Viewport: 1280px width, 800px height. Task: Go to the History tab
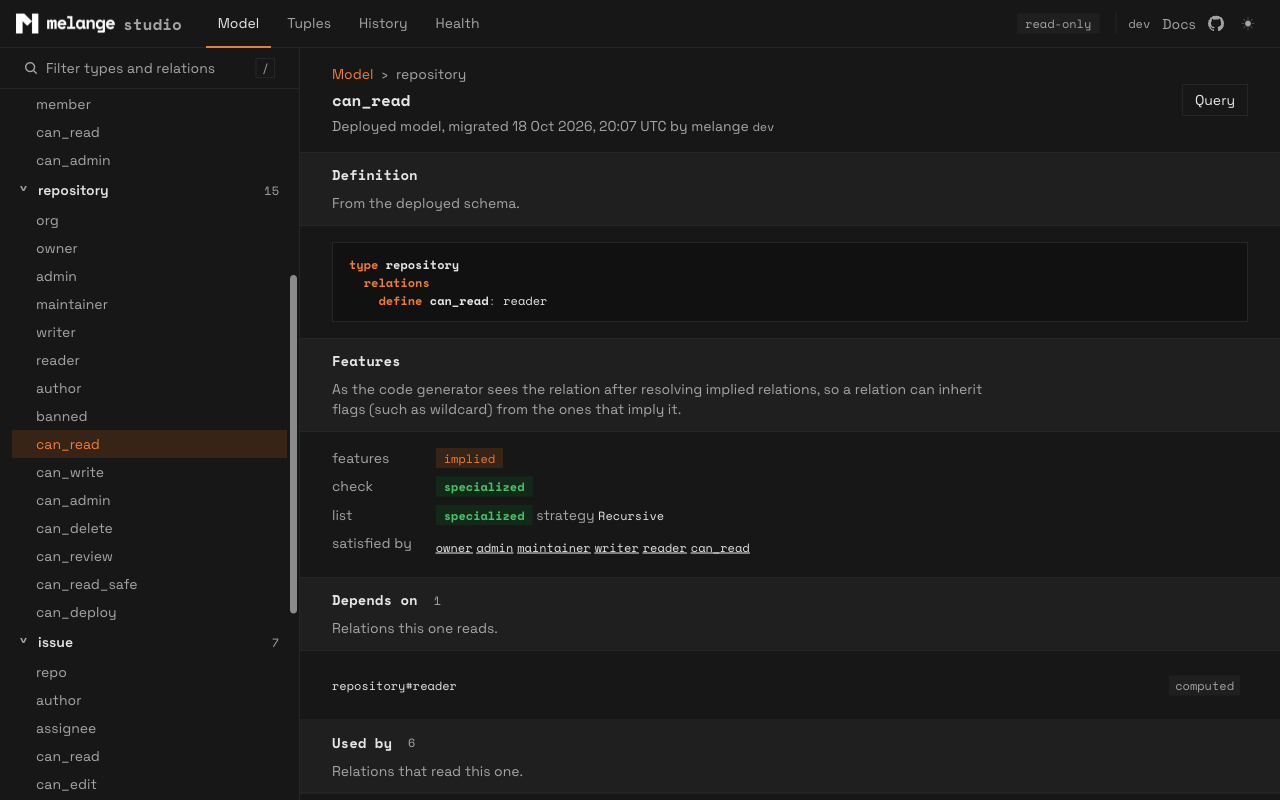click(383, 23)
